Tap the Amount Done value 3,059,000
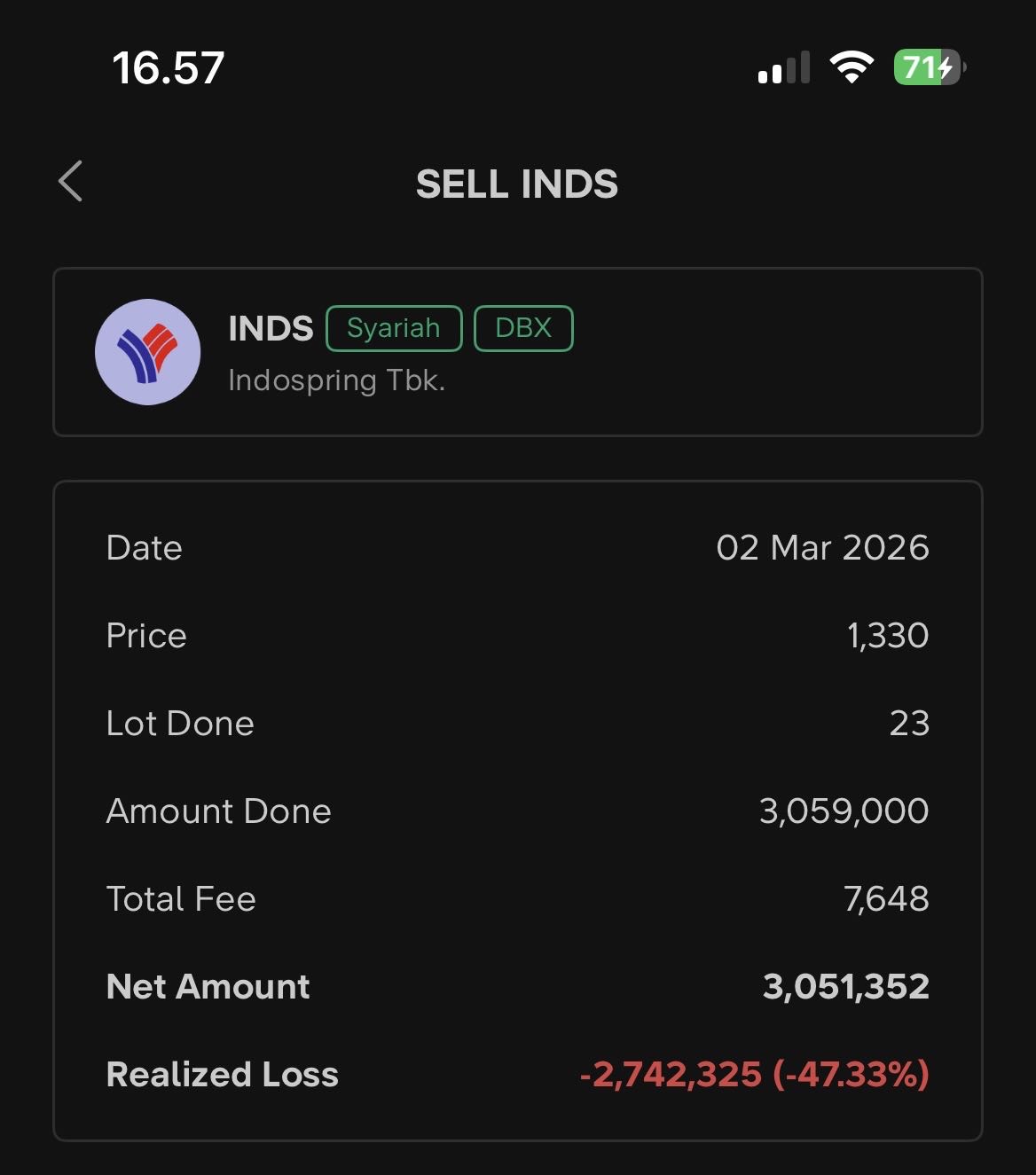Viewport: 1036px width, 1175px height. pos(844,811)
